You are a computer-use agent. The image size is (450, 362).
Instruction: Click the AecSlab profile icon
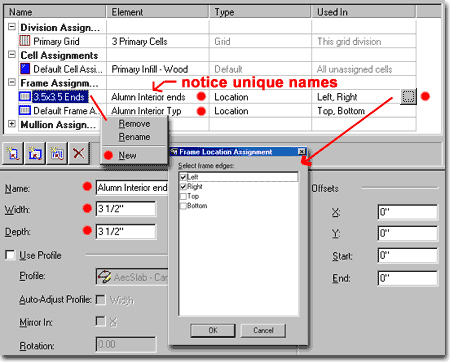click(104, 277)
